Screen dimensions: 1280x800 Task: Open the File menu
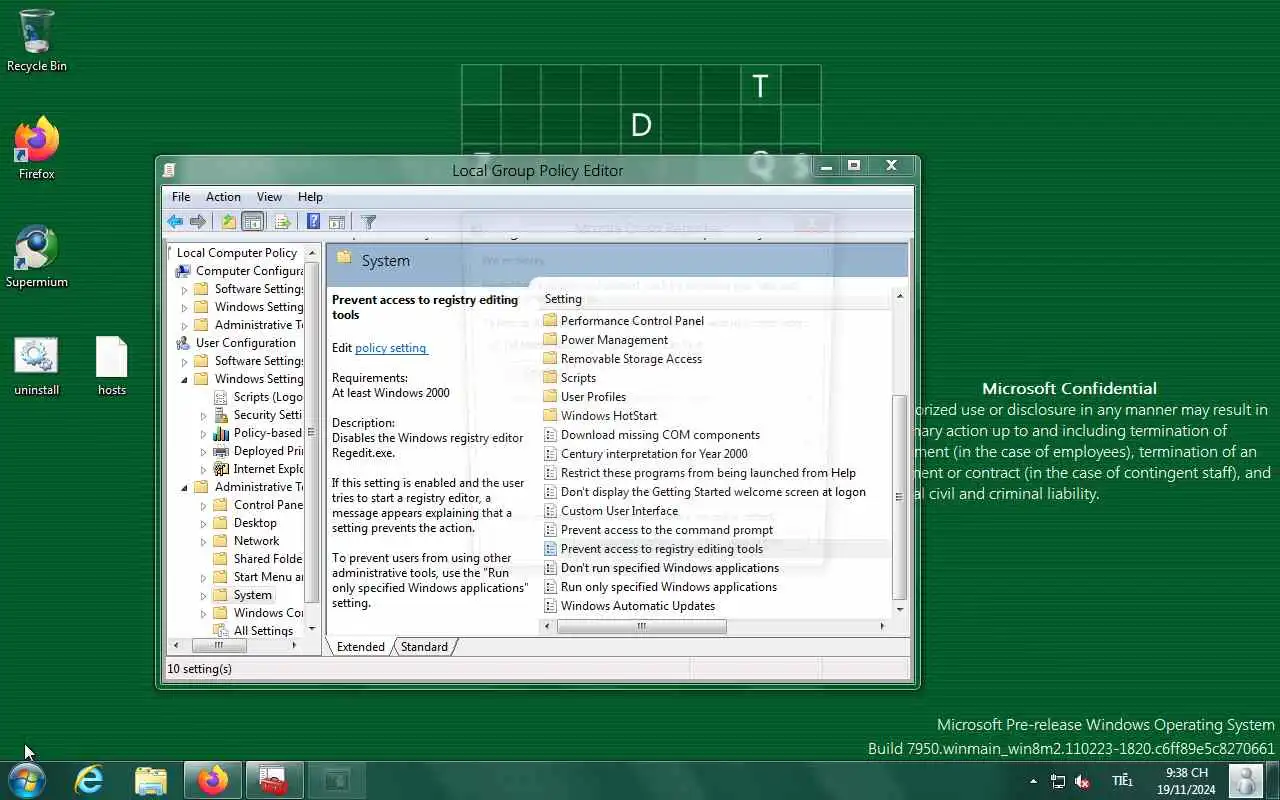(x=181, y=197)
